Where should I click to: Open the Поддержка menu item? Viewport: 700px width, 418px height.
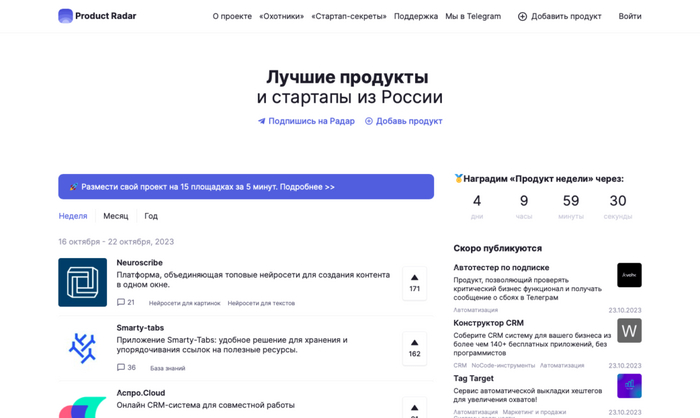[x=416, y=17]
